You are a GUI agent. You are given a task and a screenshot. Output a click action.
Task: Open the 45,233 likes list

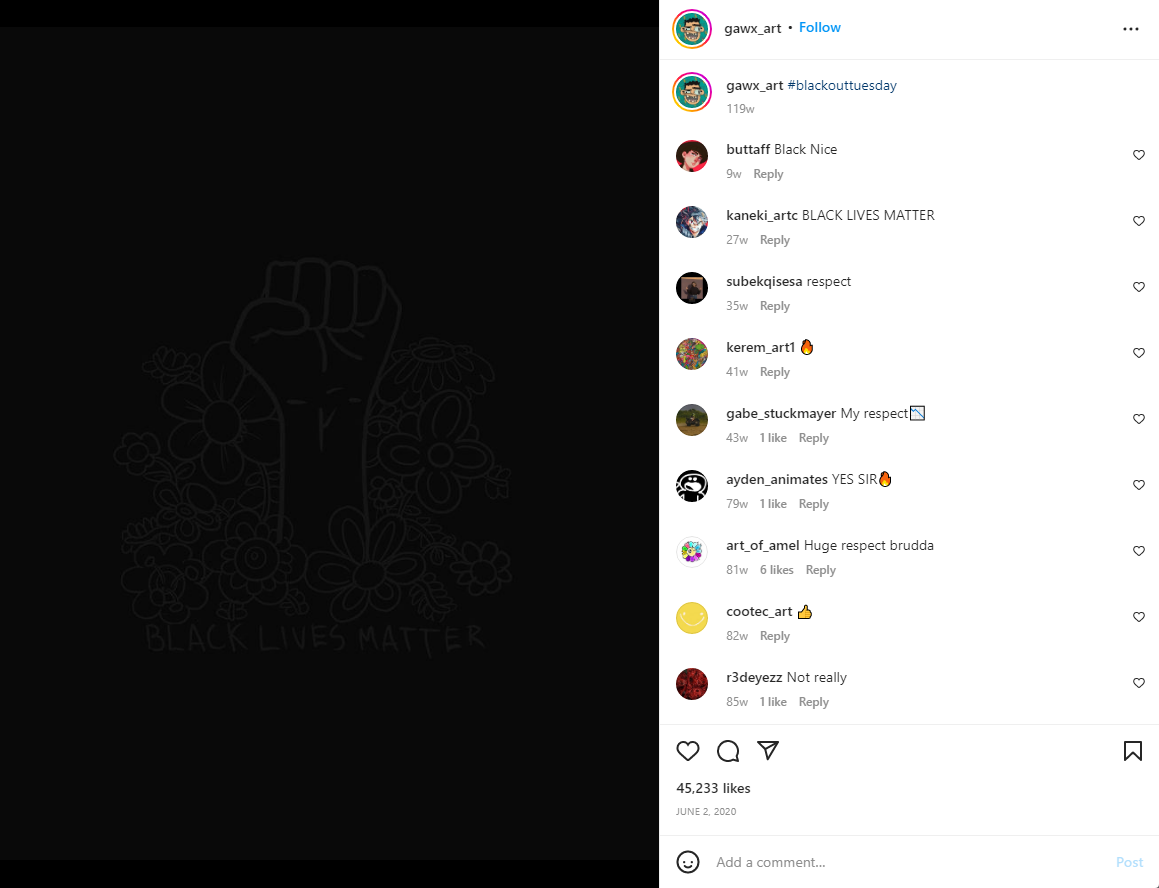pyautogui.click(x=713, y=788)
